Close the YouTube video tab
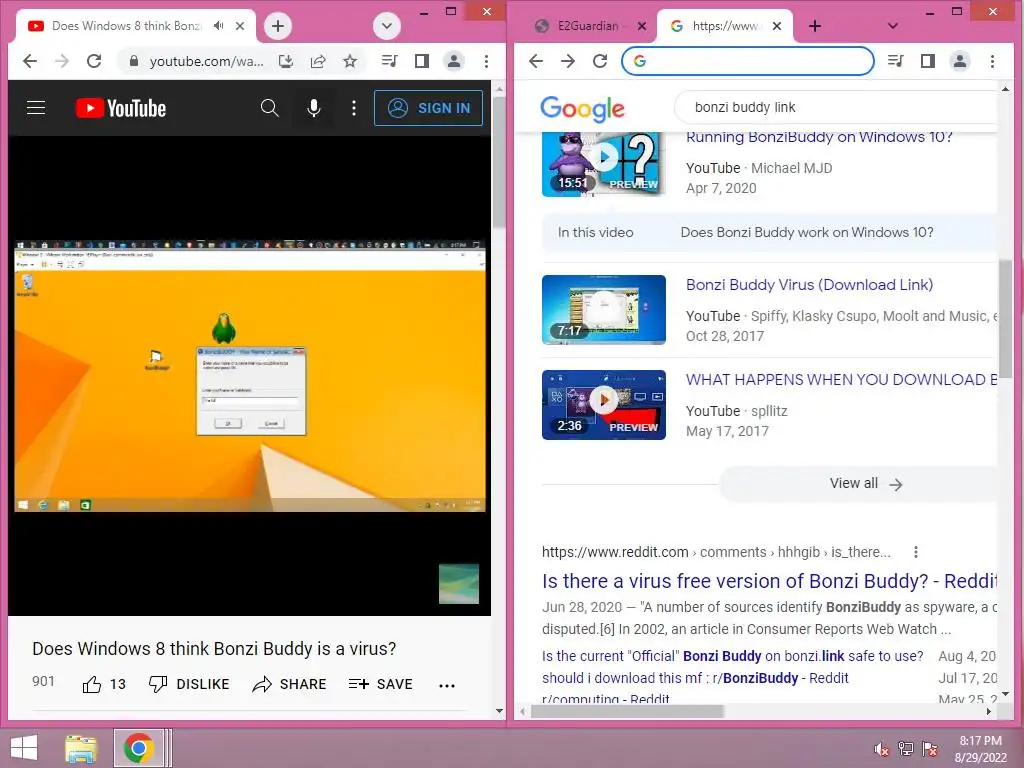This screenshot has height=768, width=1024. pyautogui.click(x=240, y=26)
